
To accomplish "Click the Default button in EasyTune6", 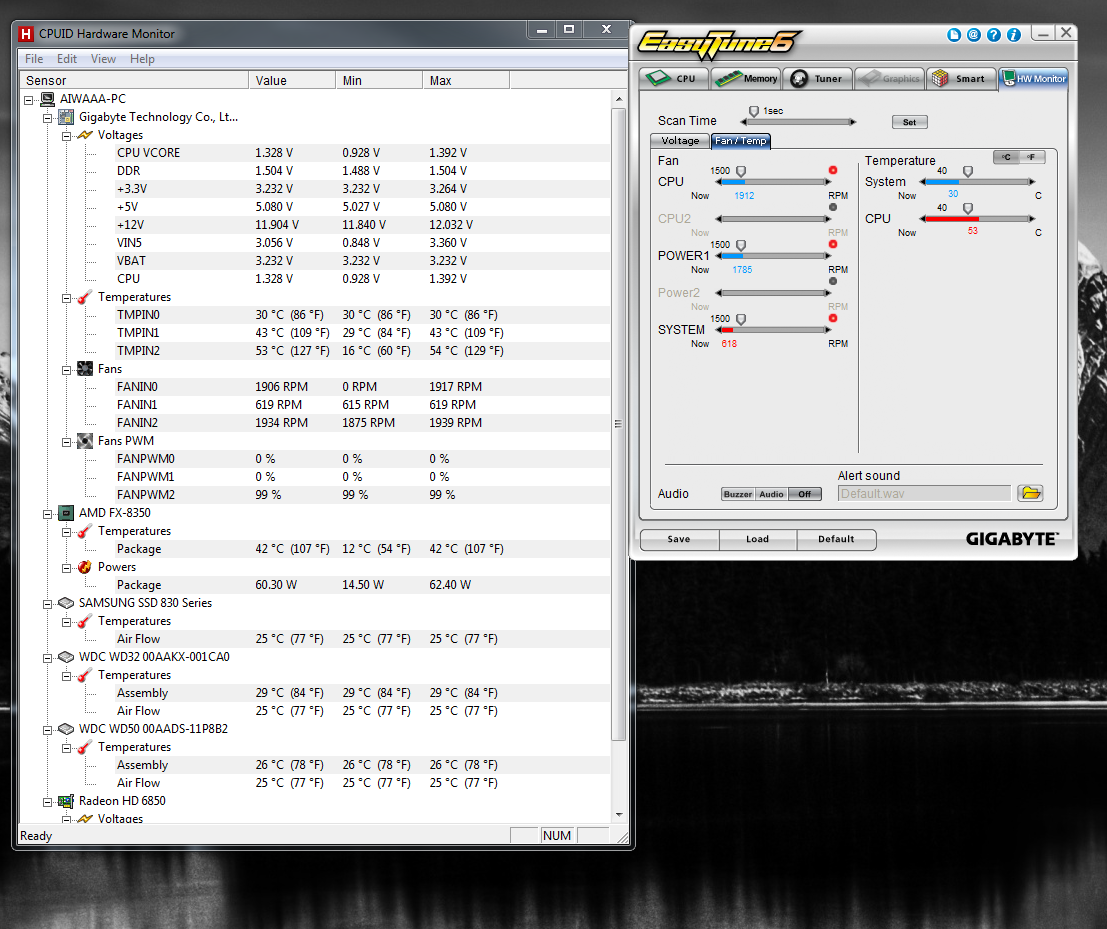I will 837,539.
